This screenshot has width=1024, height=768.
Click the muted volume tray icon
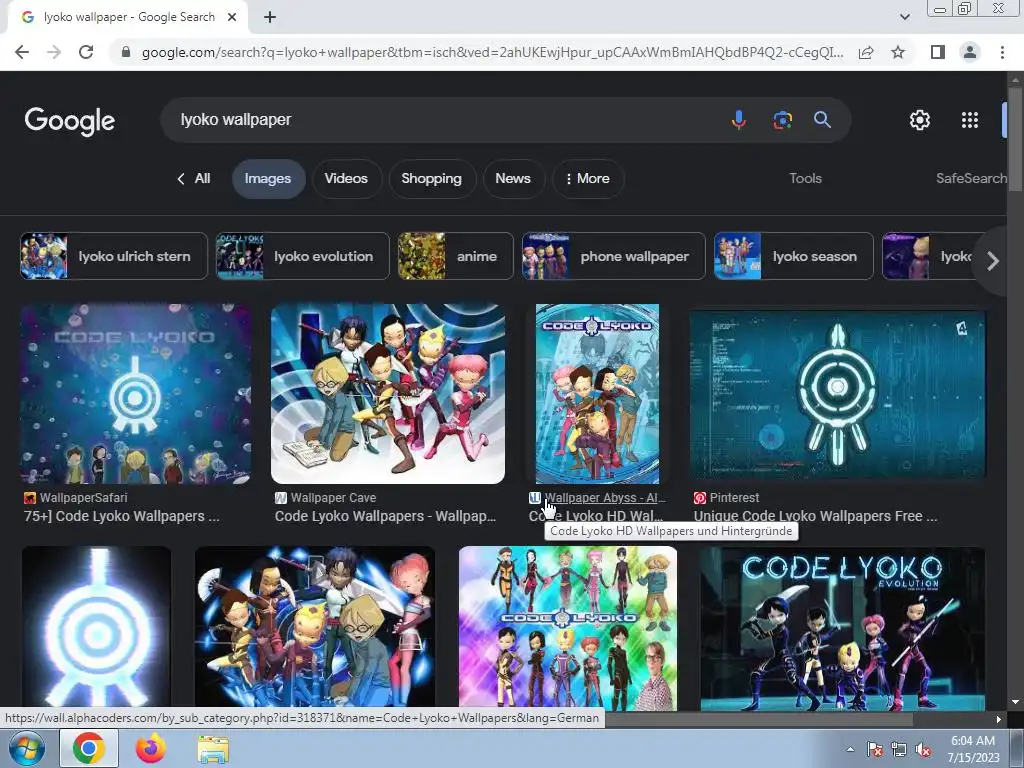[x=923, y=749]
